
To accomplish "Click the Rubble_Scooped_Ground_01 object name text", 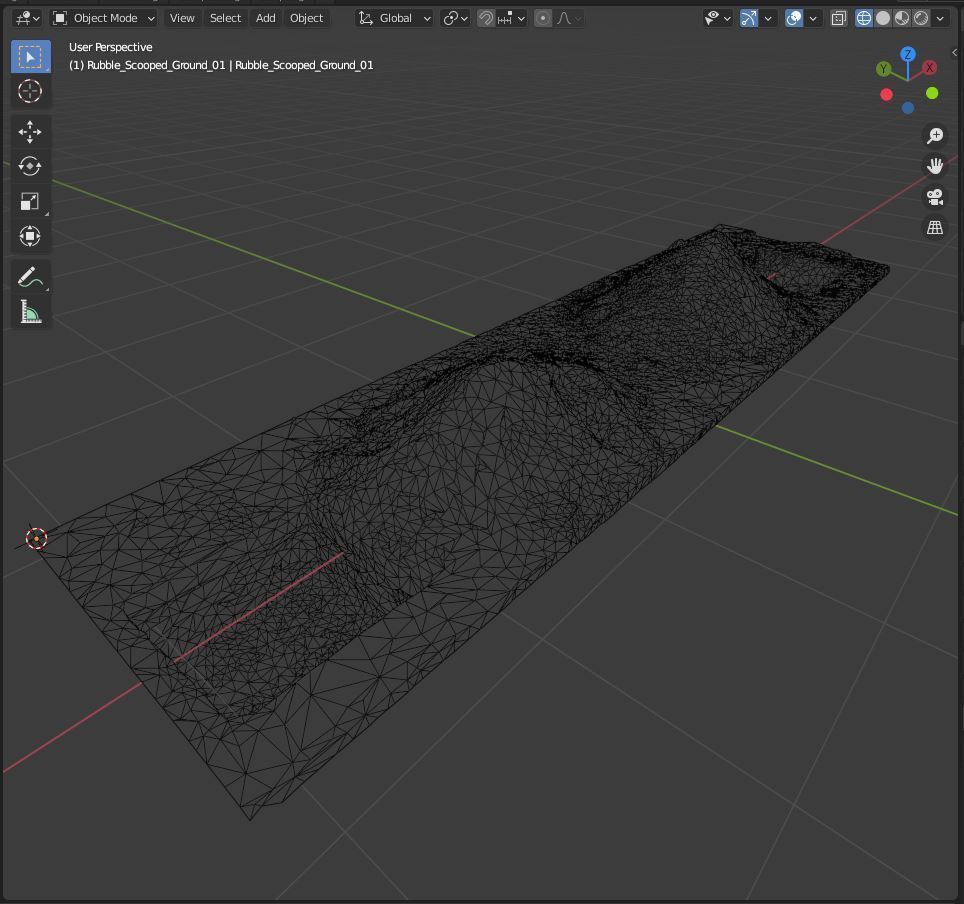I will coord(221,65).
